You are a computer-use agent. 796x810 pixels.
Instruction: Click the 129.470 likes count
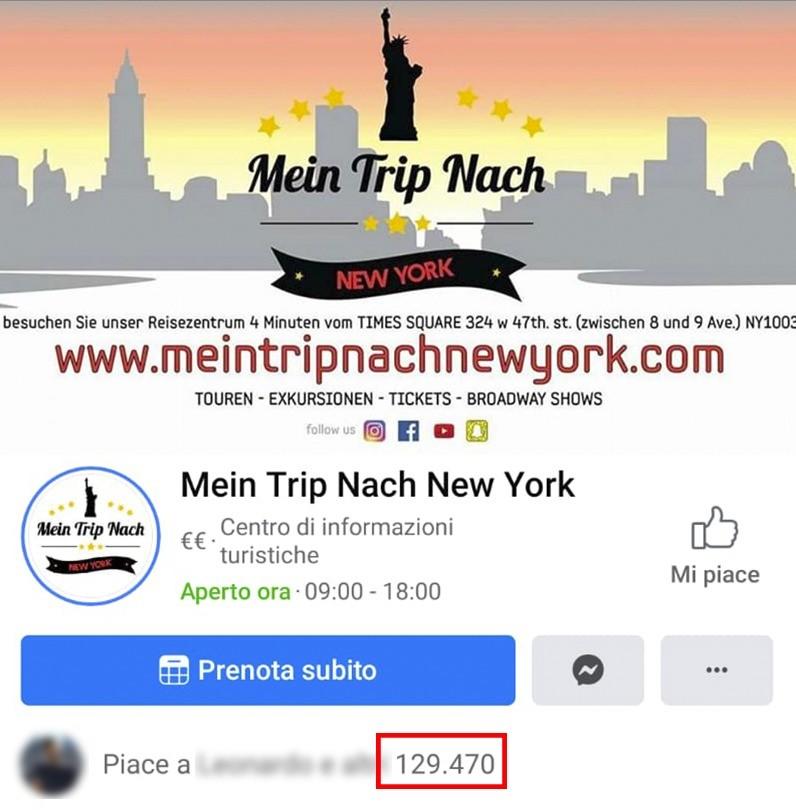(445, 764)
